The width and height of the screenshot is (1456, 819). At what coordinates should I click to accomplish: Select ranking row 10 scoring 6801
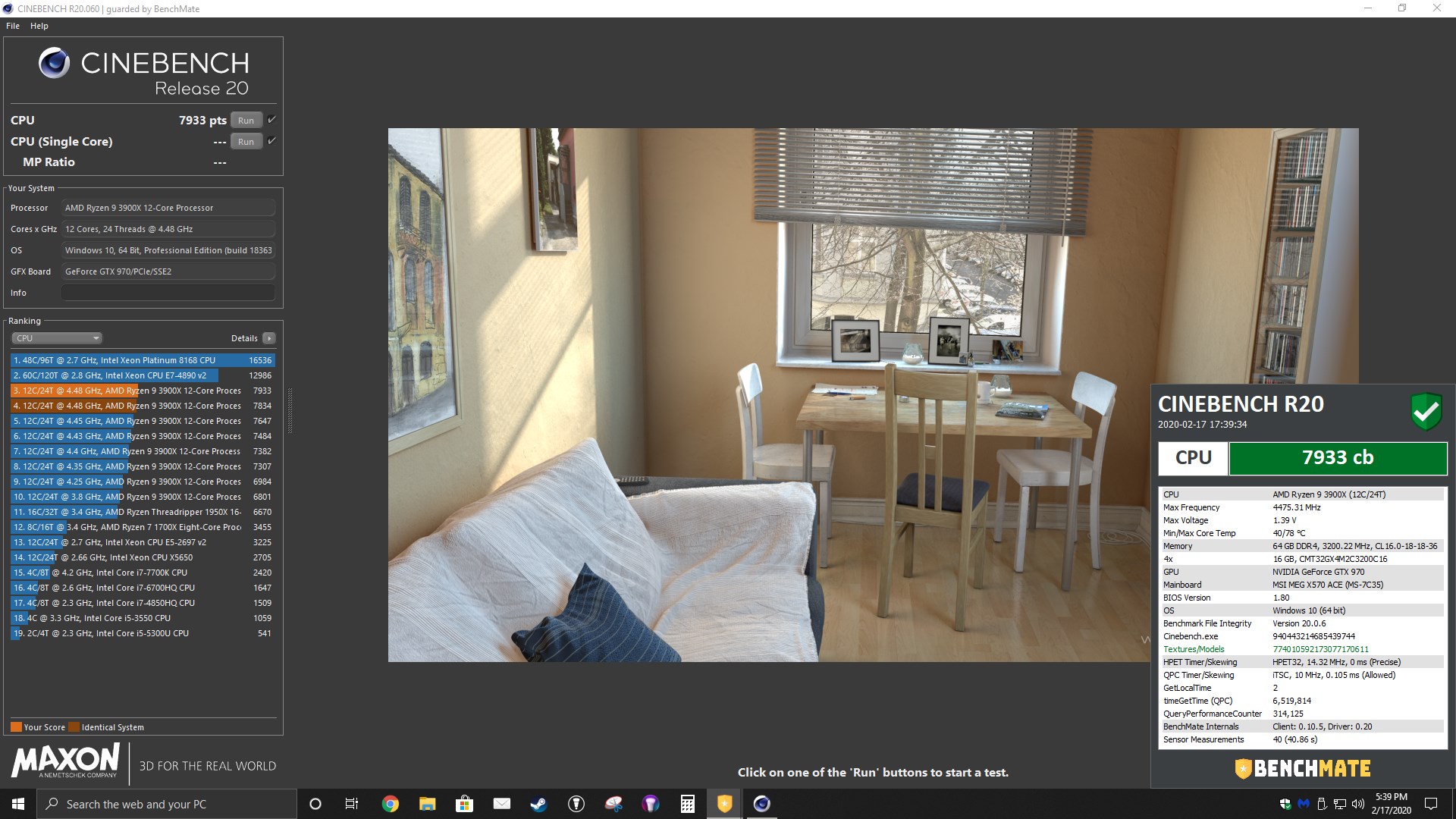[x=143, y=497]
